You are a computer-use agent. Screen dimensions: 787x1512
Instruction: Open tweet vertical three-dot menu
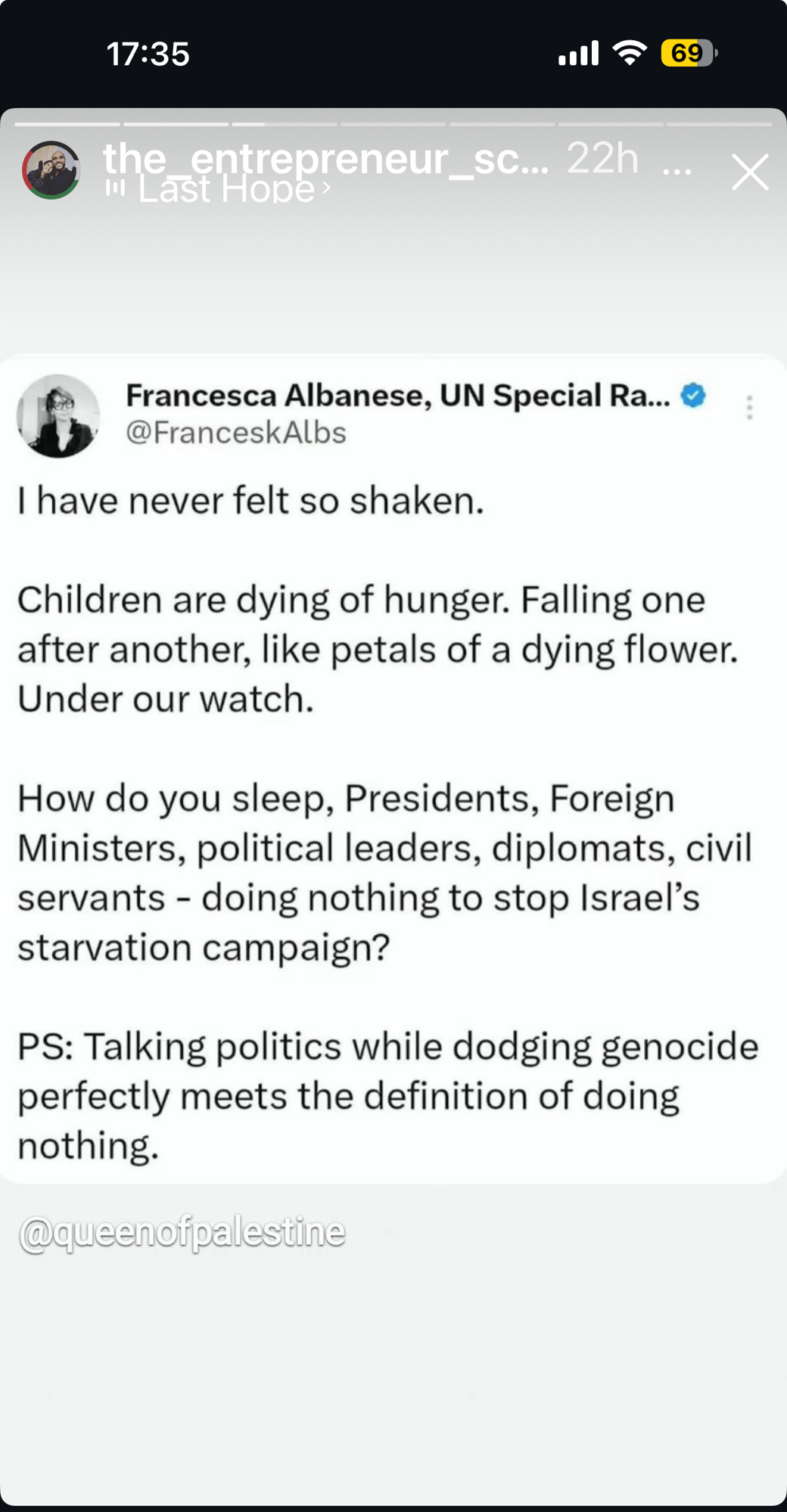pyautogui.click(x=749, y=407)
